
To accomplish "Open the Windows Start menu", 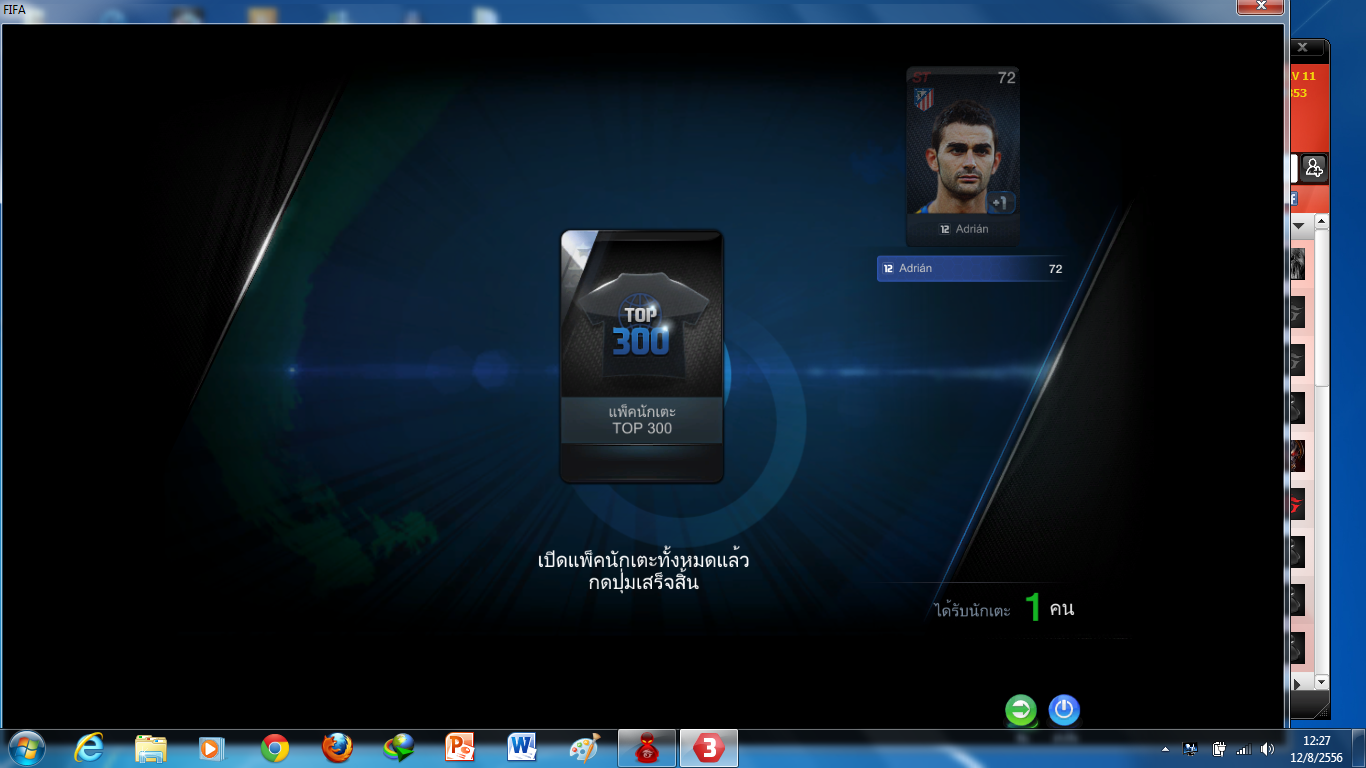I will coord(26,748).
